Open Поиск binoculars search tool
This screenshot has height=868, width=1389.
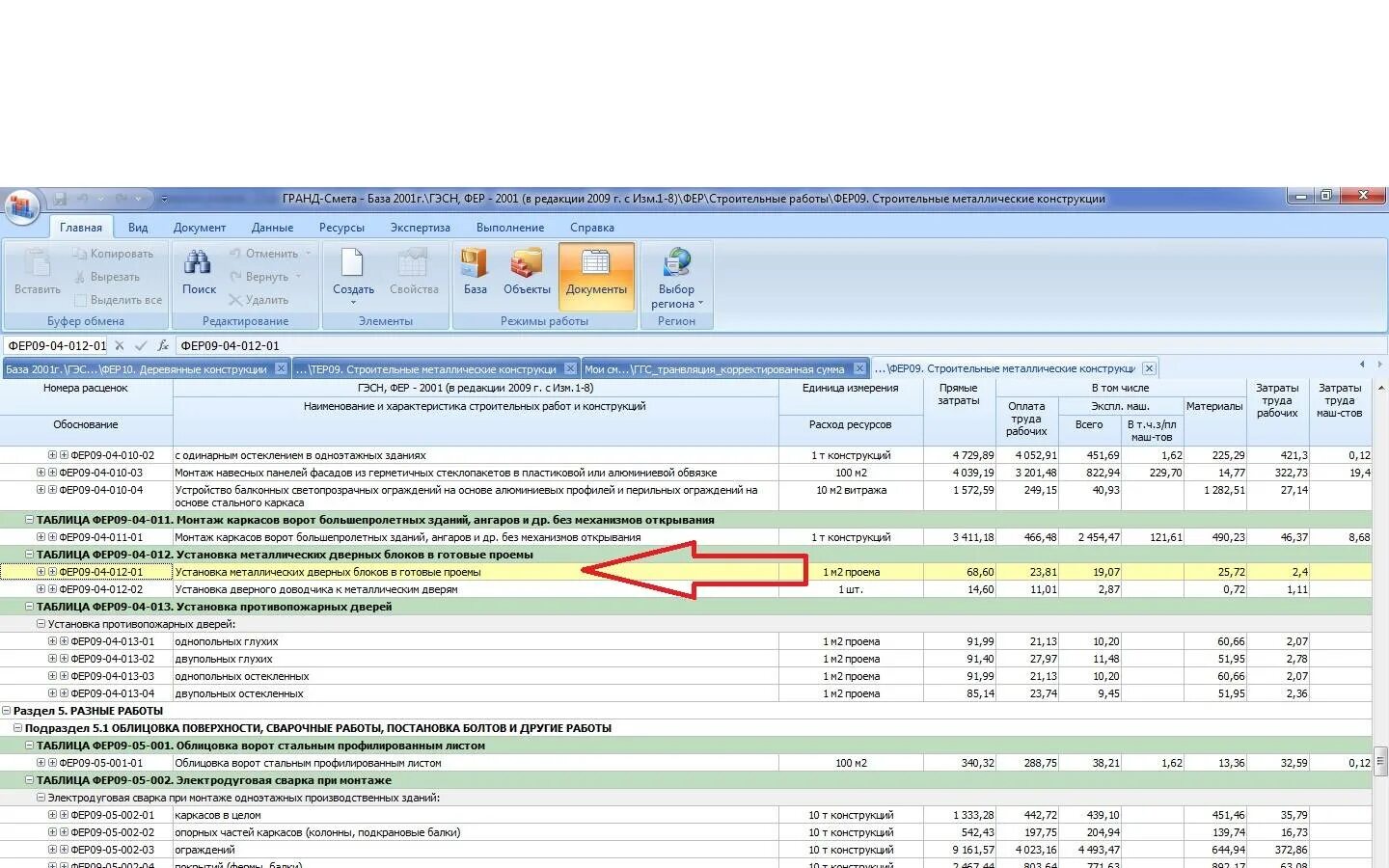coord(199,271)
